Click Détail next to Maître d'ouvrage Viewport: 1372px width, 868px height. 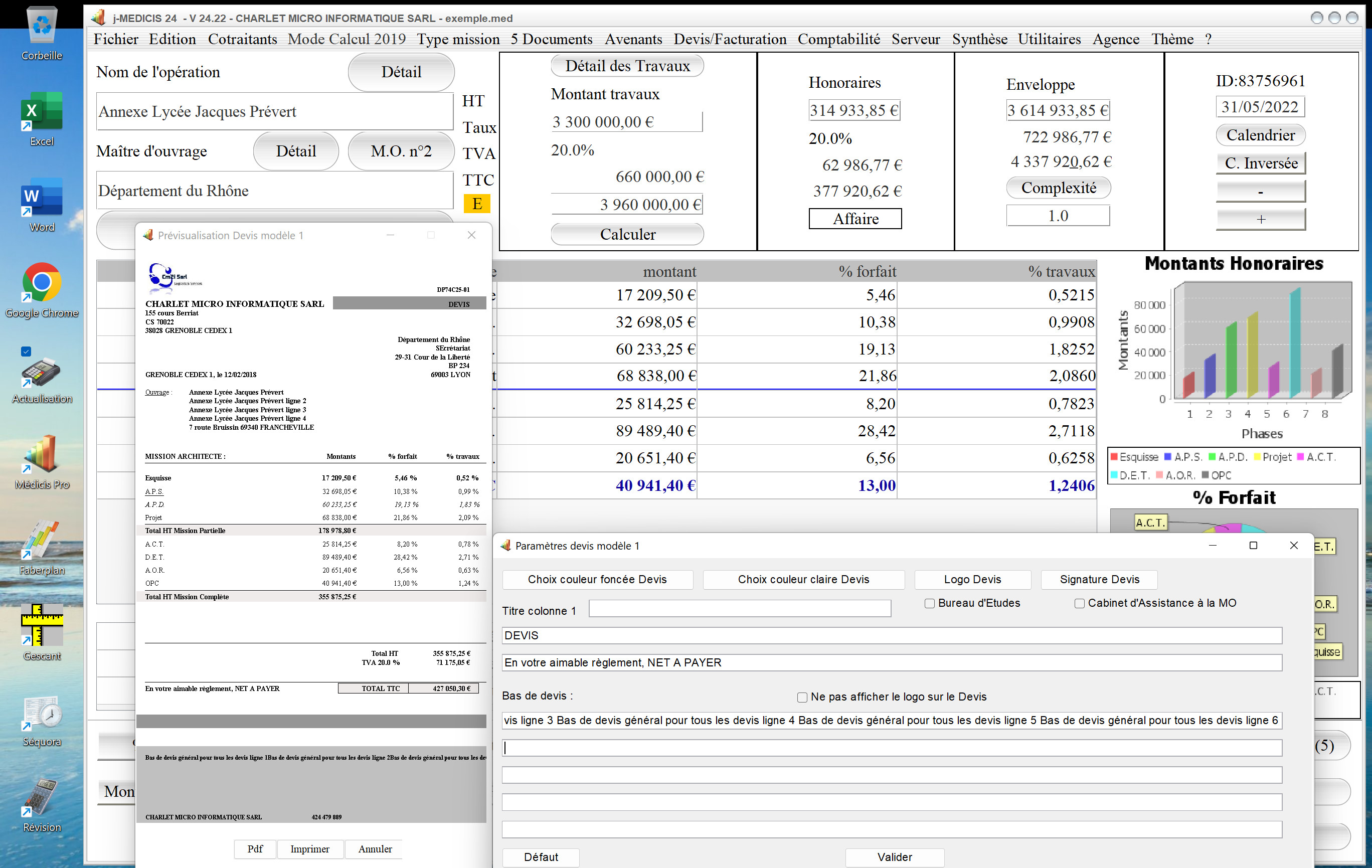(x=296, y=151)
